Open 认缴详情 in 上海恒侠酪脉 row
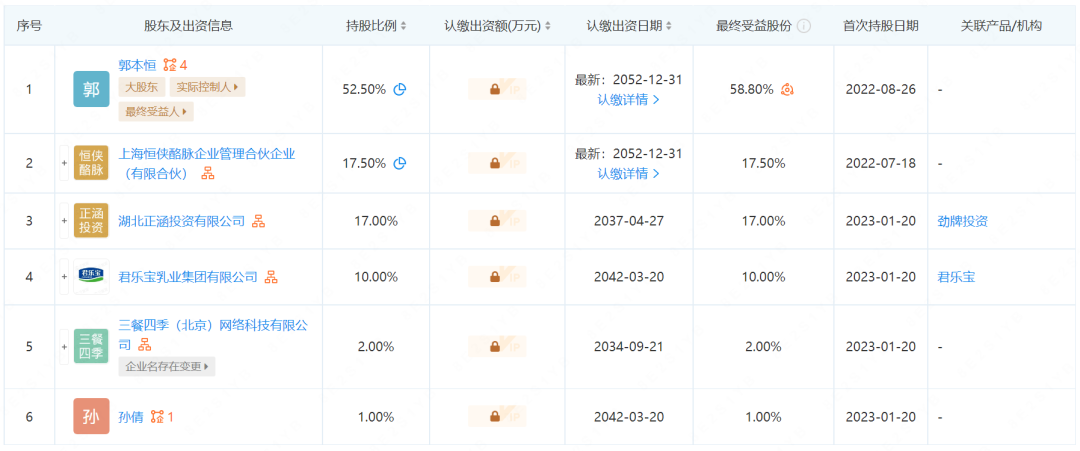This screenshot has height=451, width=1080. pyautogui.click(x=628, y=174)
